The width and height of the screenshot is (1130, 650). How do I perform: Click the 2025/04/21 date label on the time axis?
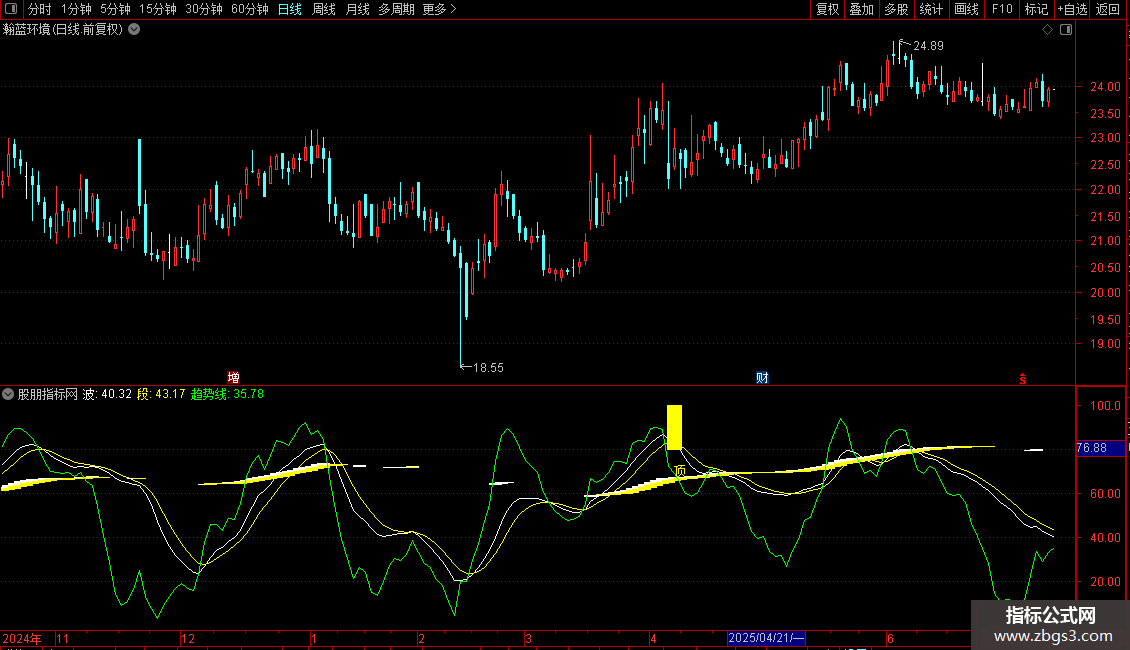tap(765, 638)
